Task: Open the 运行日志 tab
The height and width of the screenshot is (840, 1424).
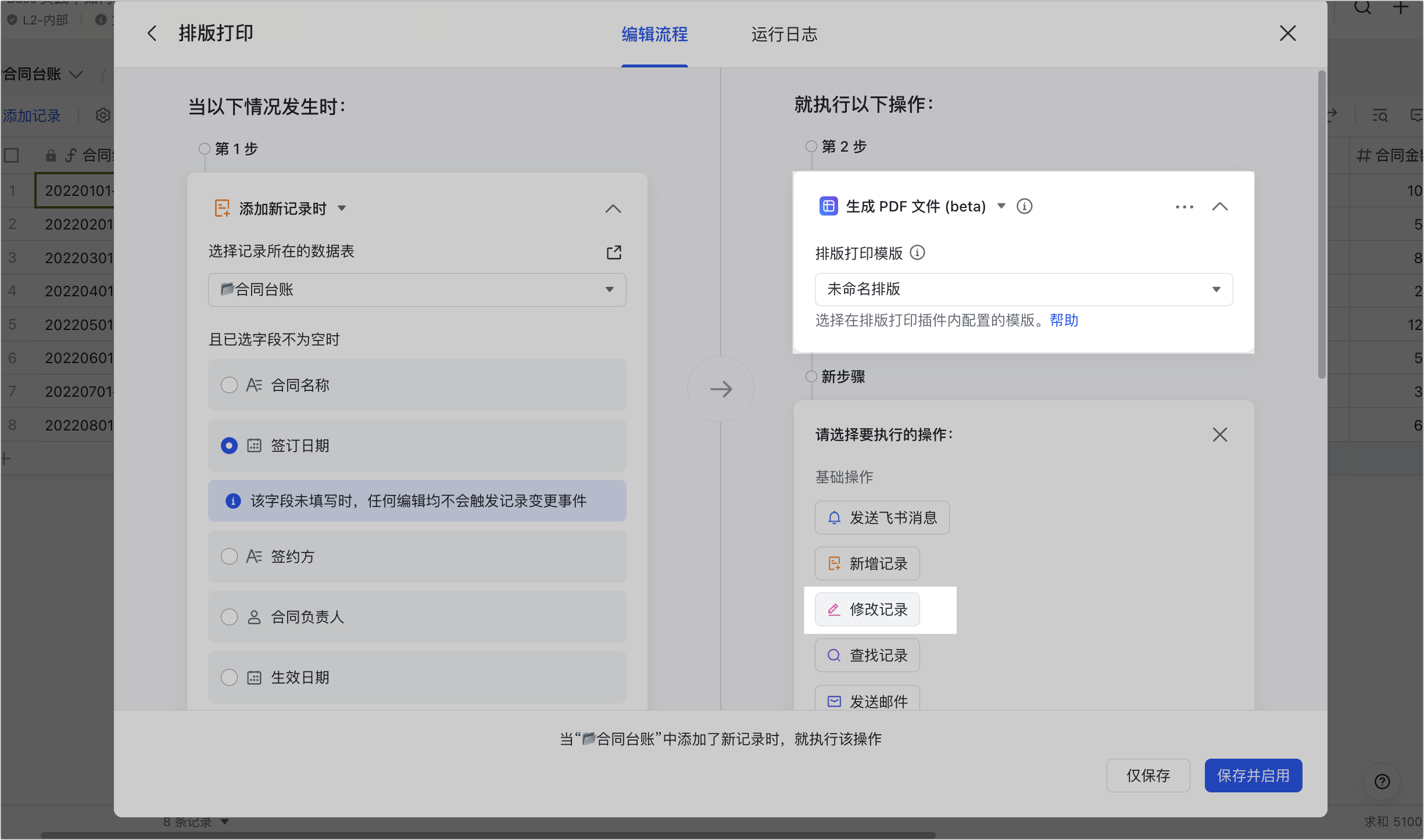Action: pyautogui.click(x=784, y=34)
